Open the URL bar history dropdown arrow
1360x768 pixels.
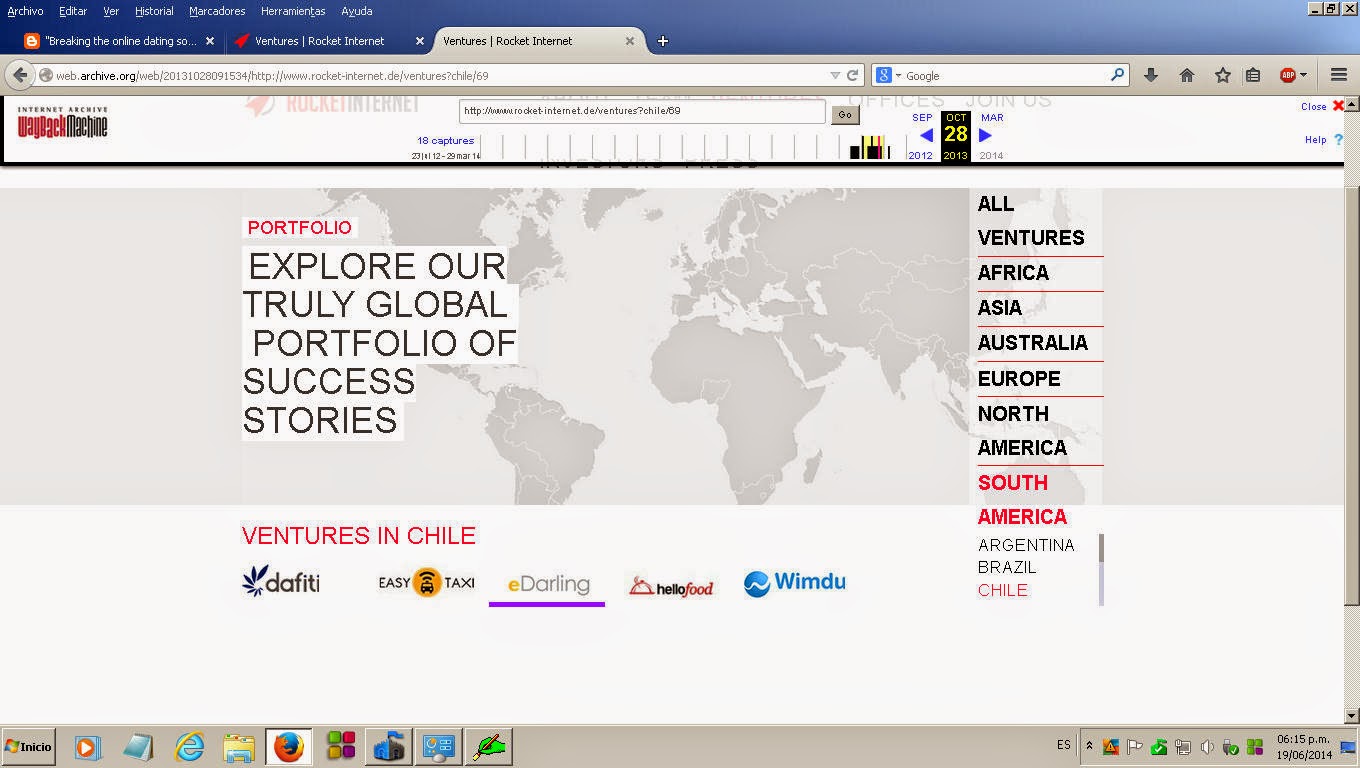pyautogui.click(x=835, y=75)
